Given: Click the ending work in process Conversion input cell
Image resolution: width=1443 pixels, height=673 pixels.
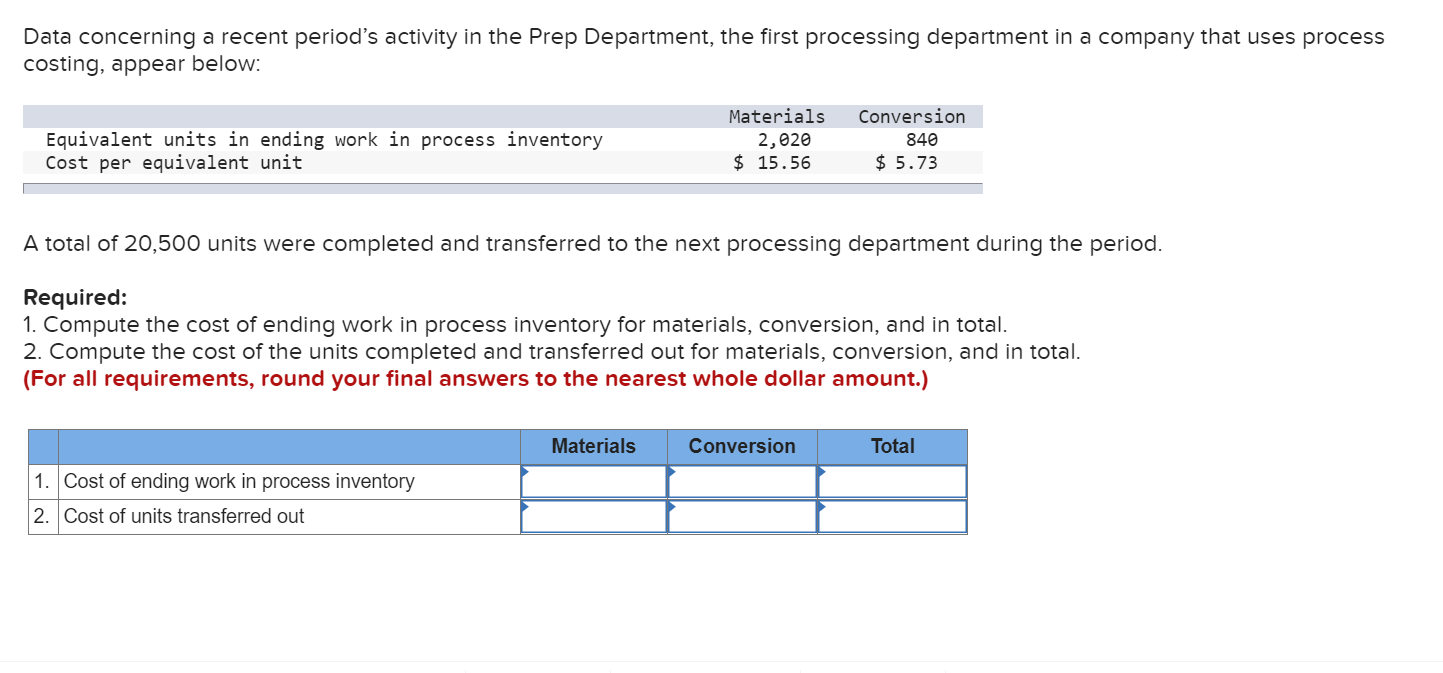Looking at the screenshot, I should tap(743, 481).
